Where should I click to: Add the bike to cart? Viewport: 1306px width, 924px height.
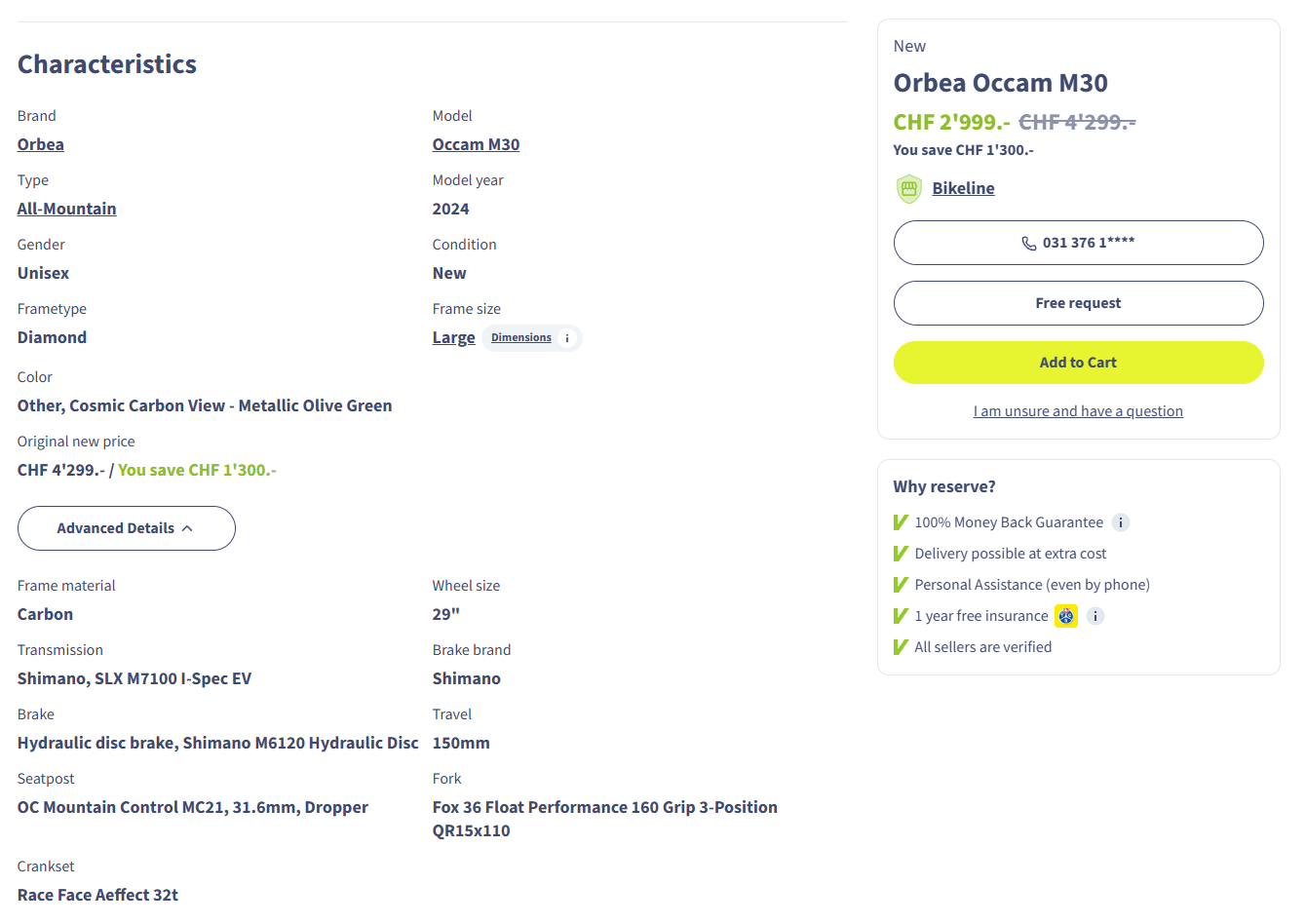click(x=1078, y=363)
